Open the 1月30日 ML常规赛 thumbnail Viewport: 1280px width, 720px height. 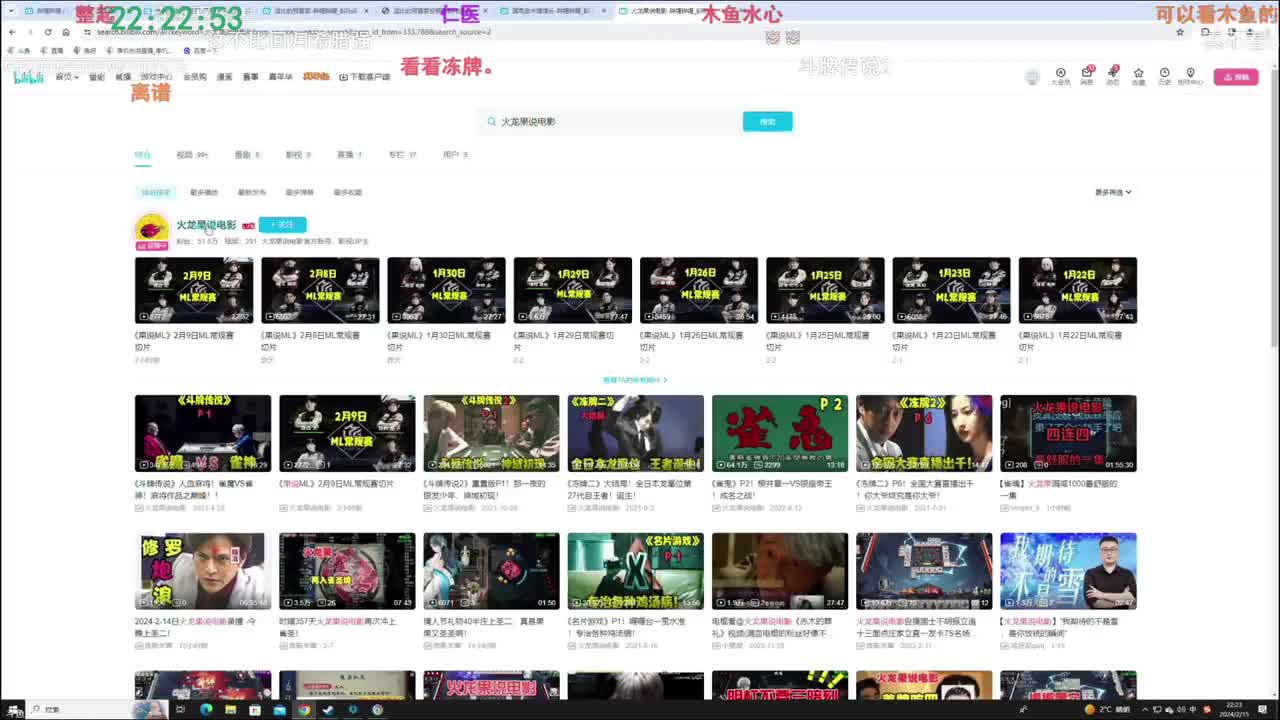tap(446, 290)
